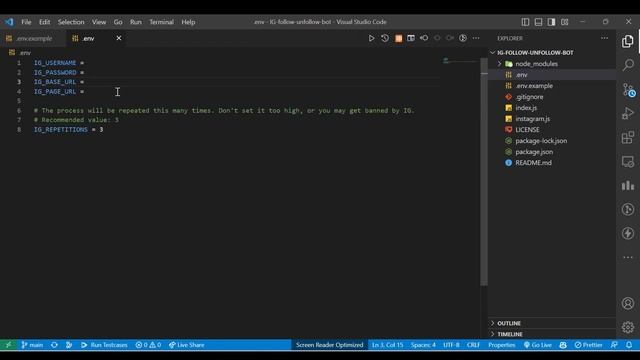Image resolution: width=640 pixels, height=360 pixels.
Task: Collapse the IG-FOLLOW-UNFOLLOW-BOT folder section
Action: tap(535, 53)
